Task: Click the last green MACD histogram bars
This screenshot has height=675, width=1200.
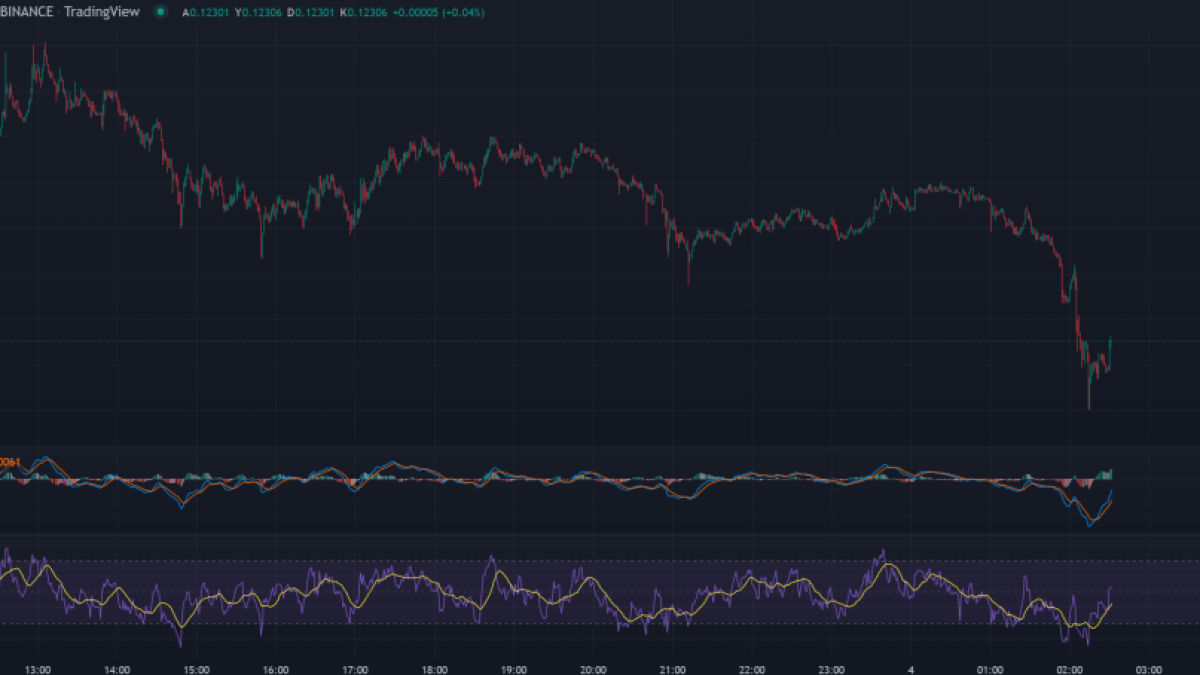Action: pos(1106,473)
